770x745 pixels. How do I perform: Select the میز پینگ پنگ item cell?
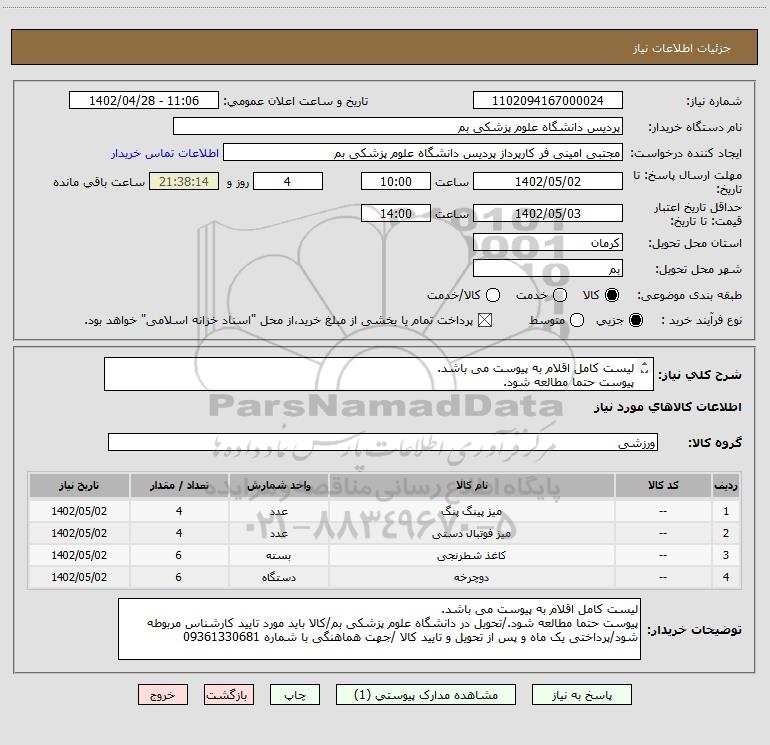471,511
